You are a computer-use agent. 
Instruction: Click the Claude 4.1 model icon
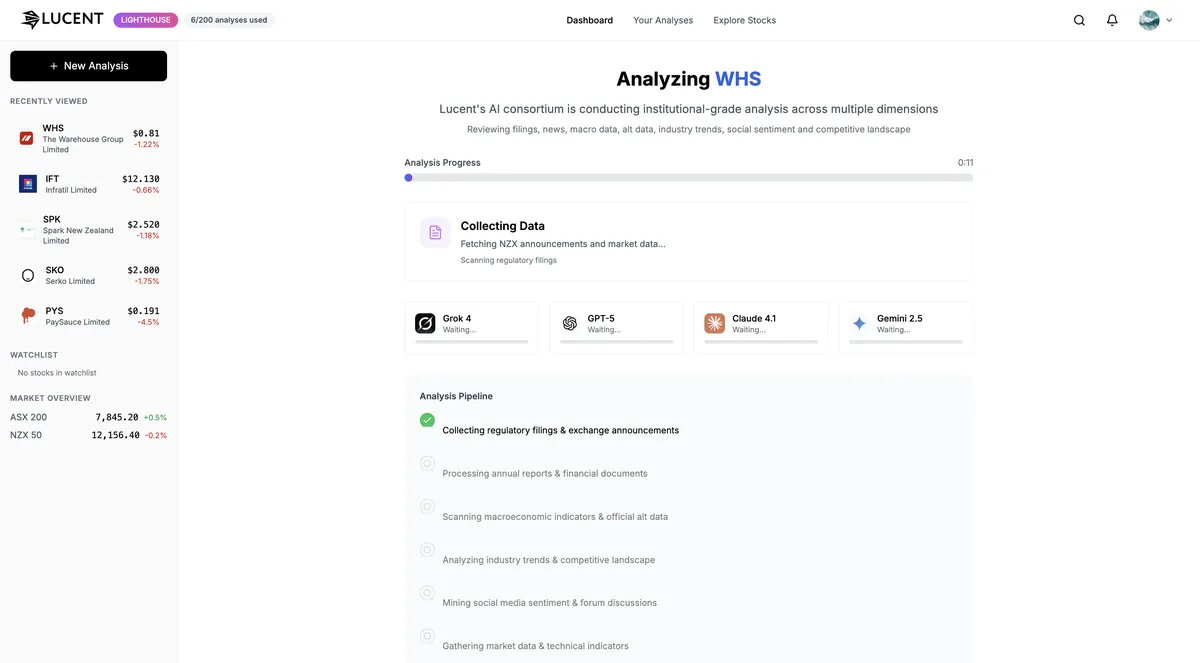coord(715,323)
